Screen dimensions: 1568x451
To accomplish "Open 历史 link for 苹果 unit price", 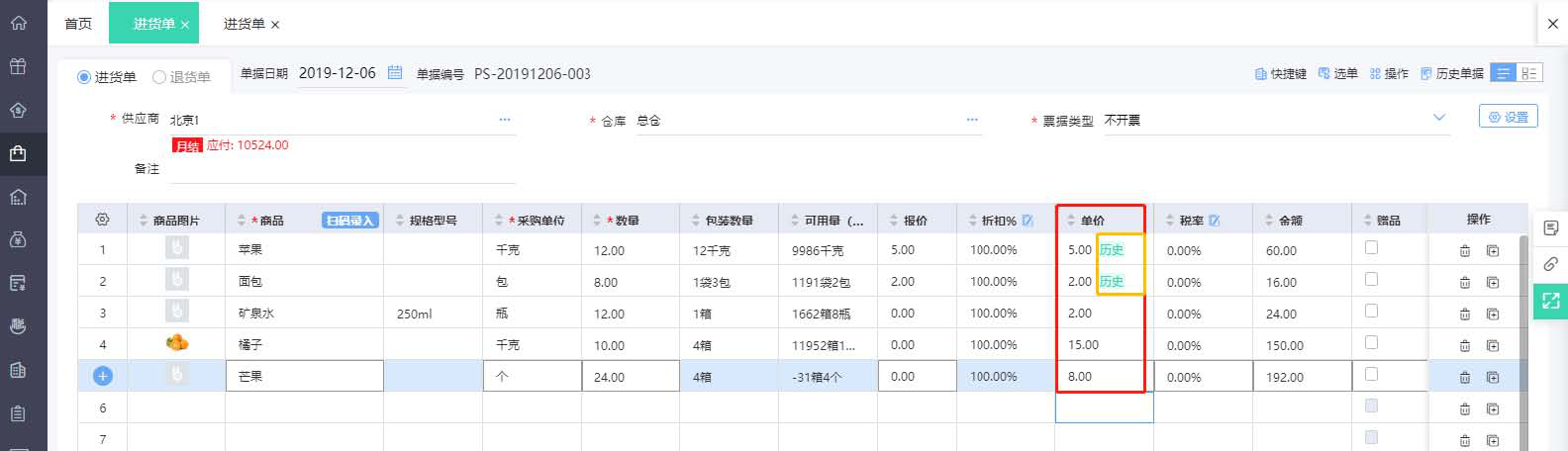I will click(x=1112, y=250).
